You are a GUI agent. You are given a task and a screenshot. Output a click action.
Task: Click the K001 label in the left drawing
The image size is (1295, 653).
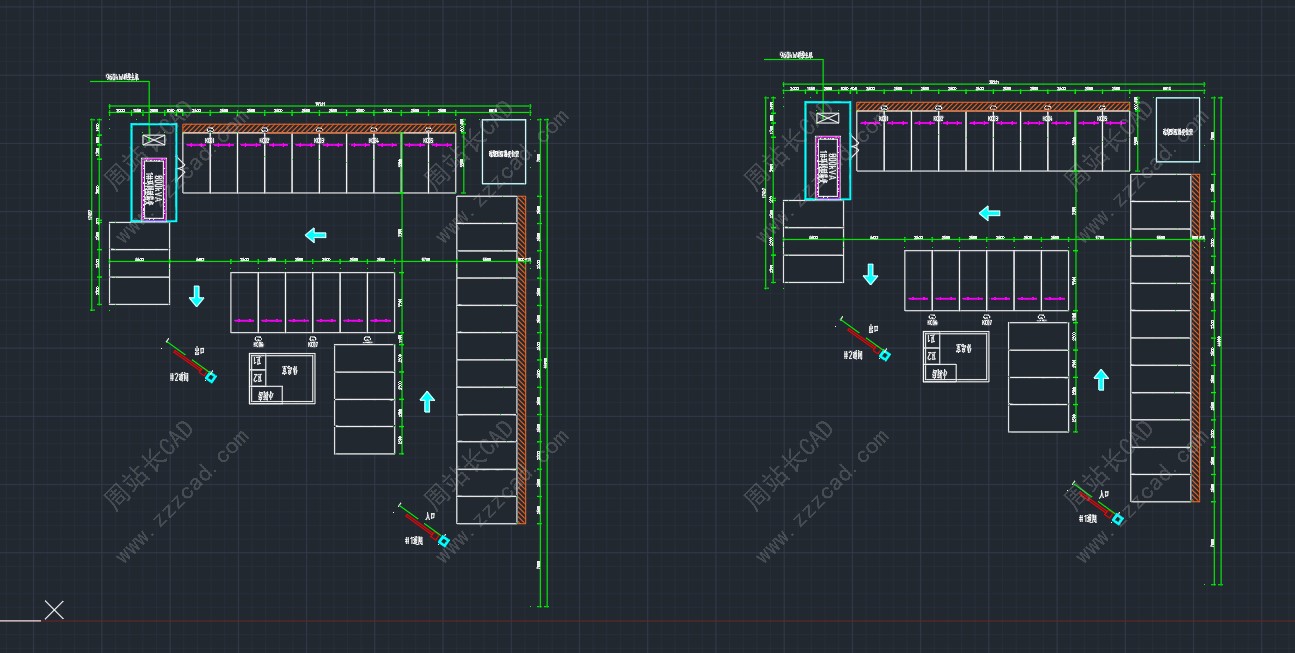[x=210, y=141]
